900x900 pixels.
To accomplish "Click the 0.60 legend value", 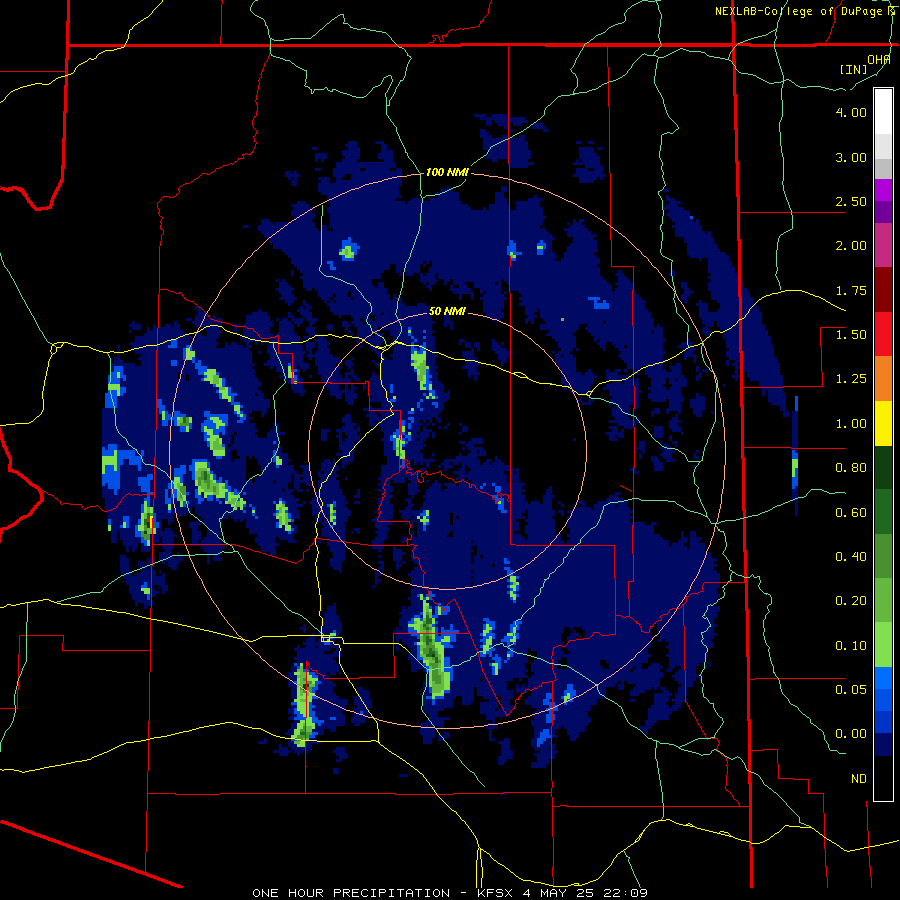I will [851, 513].
